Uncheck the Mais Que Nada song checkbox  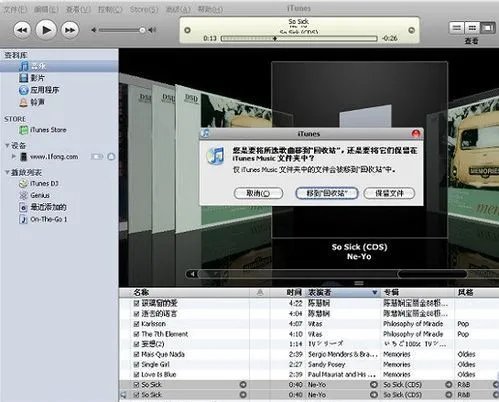(x=136, y=354)
